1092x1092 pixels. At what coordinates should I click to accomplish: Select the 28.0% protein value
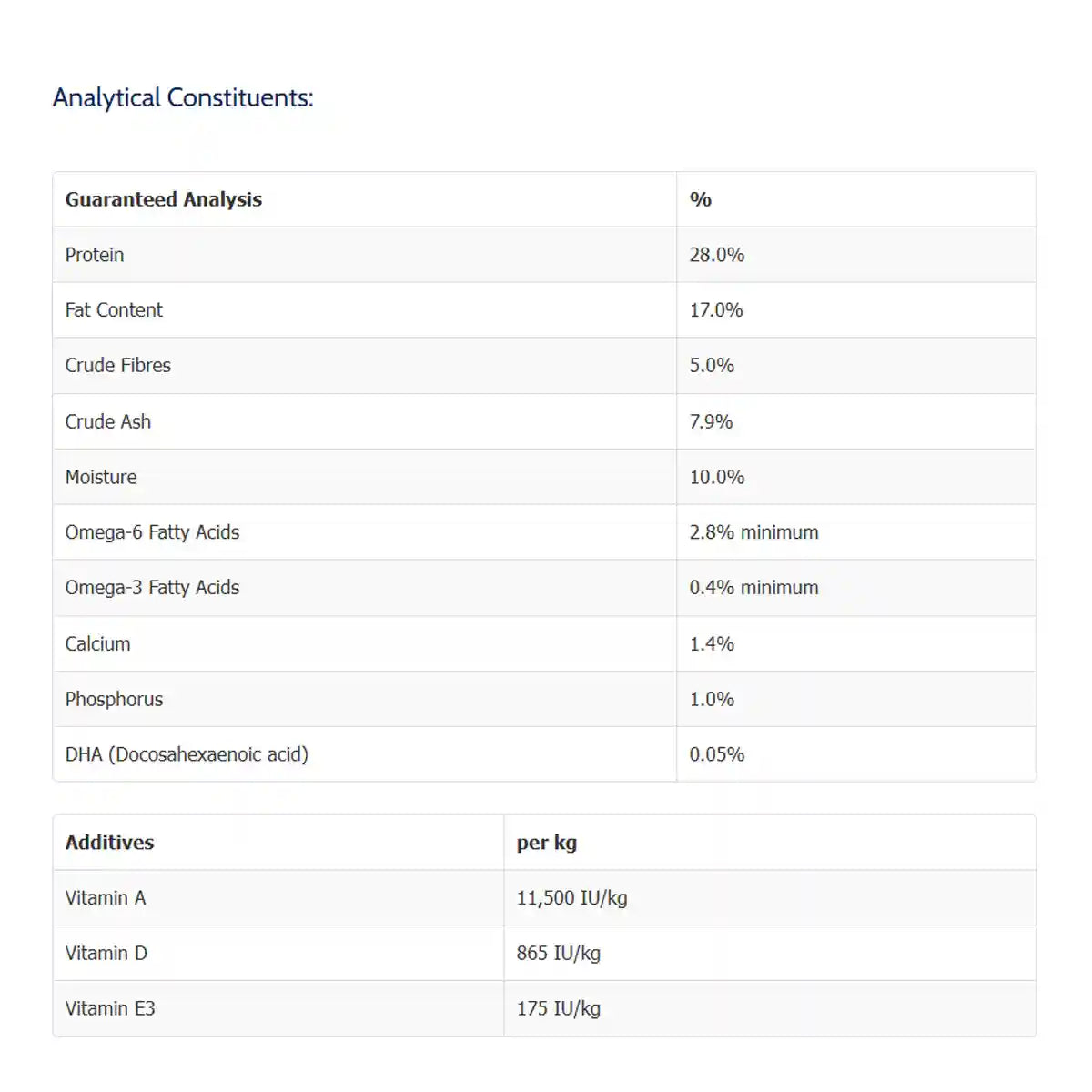pyautogui.click(x=717, y=255)
